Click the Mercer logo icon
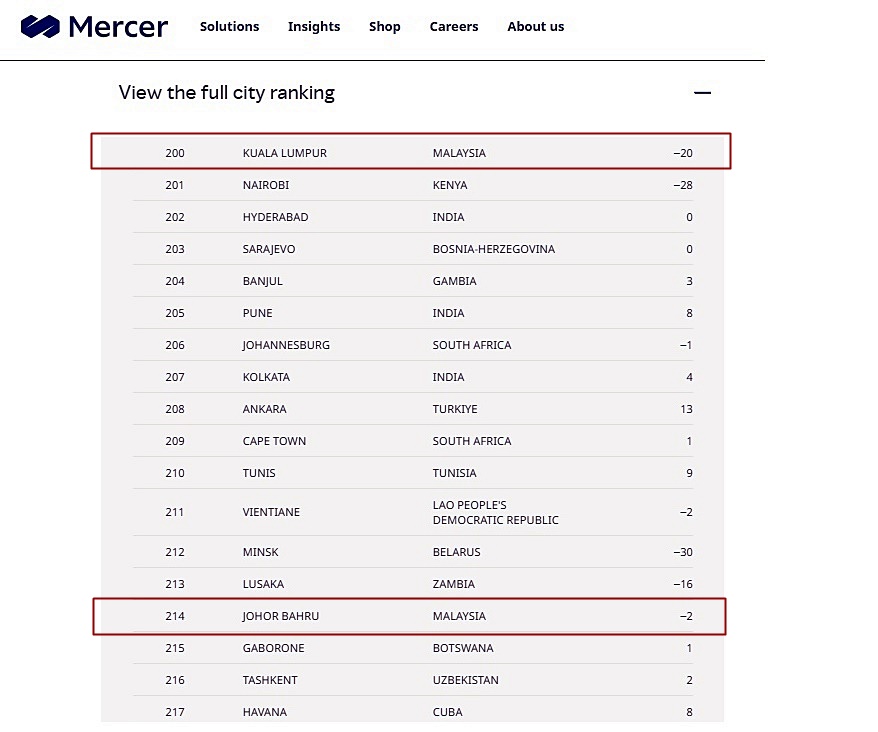The height and width of the screenshot is (732, 878). [40, 26]
